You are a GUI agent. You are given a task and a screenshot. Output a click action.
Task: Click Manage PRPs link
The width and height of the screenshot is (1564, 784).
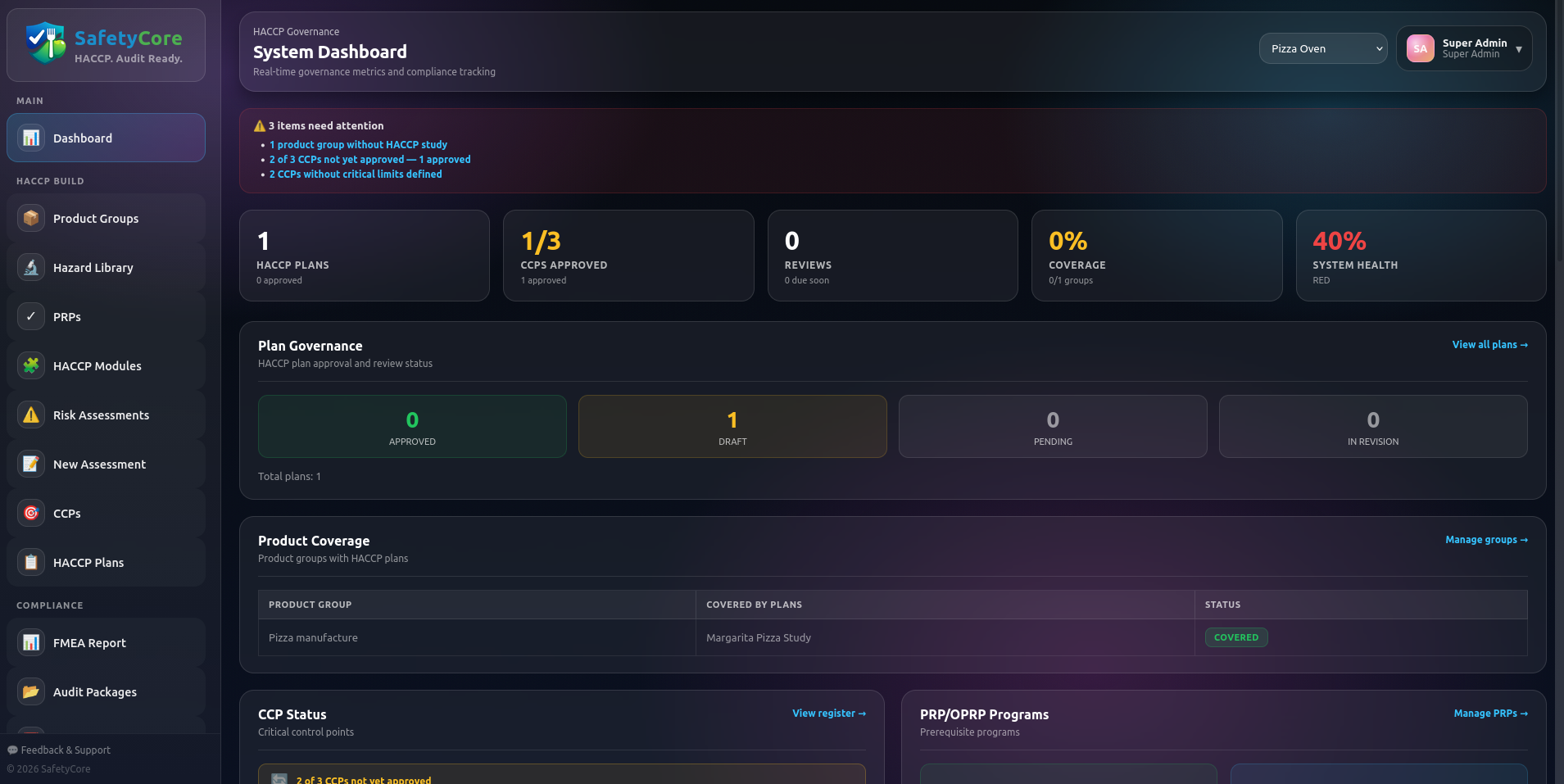pyautogui.click(x=1490, y=714)
